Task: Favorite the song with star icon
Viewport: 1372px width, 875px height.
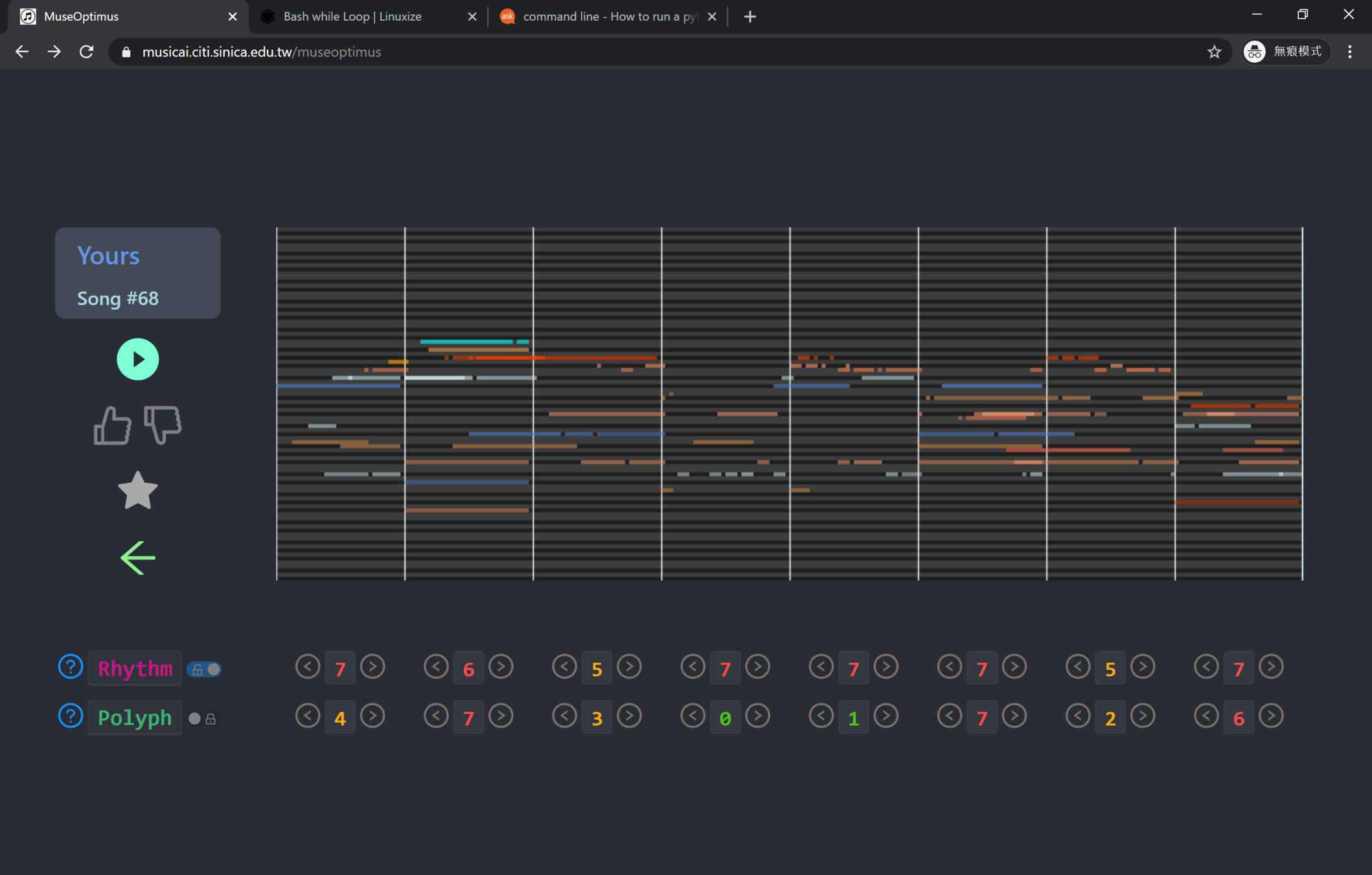Action: click(137, 491)
